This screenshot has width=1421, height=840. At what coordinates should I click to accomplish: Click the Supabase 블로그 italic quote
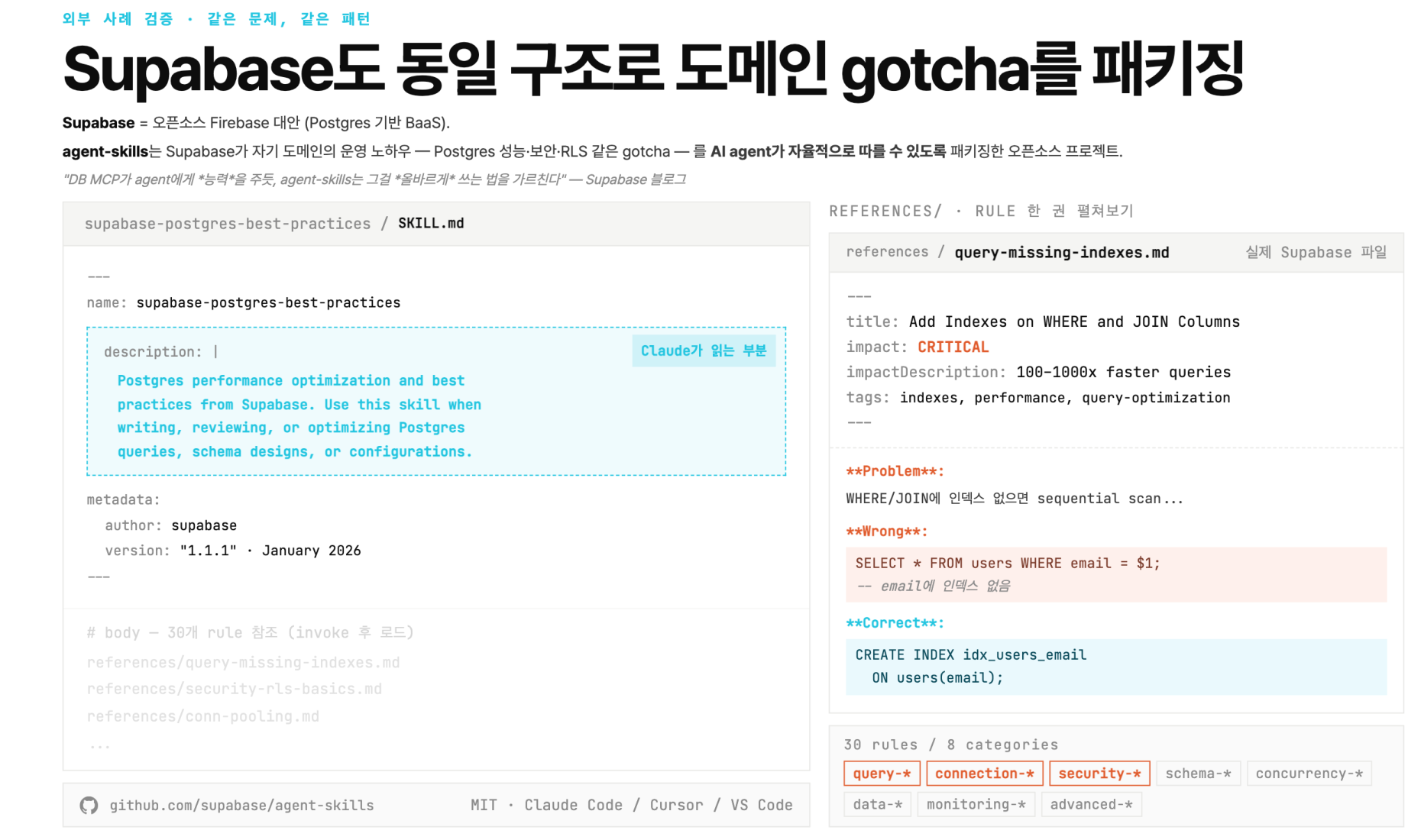click(374, 179)
